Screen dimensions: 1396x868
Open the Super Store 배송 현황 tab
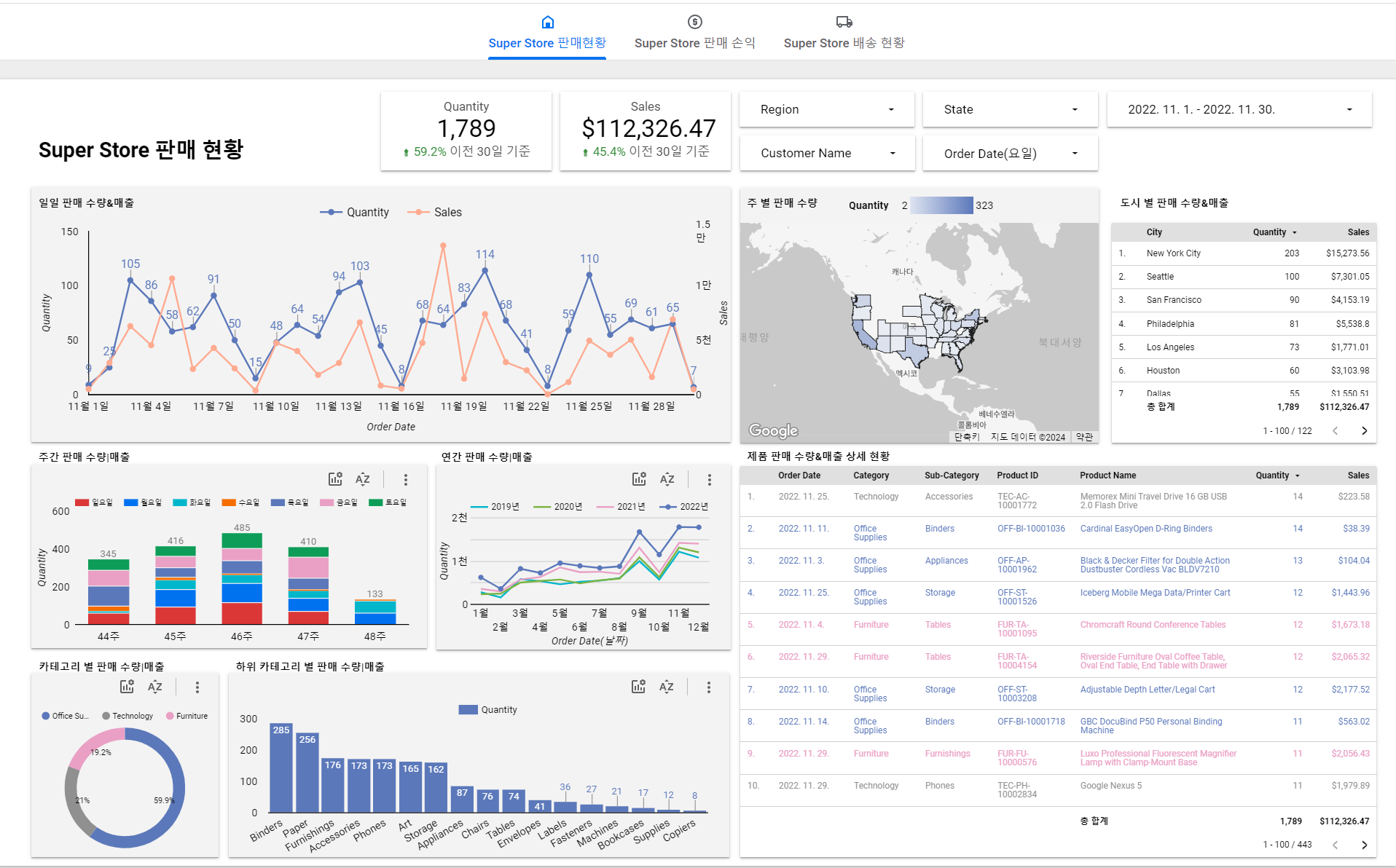(844, 43)
